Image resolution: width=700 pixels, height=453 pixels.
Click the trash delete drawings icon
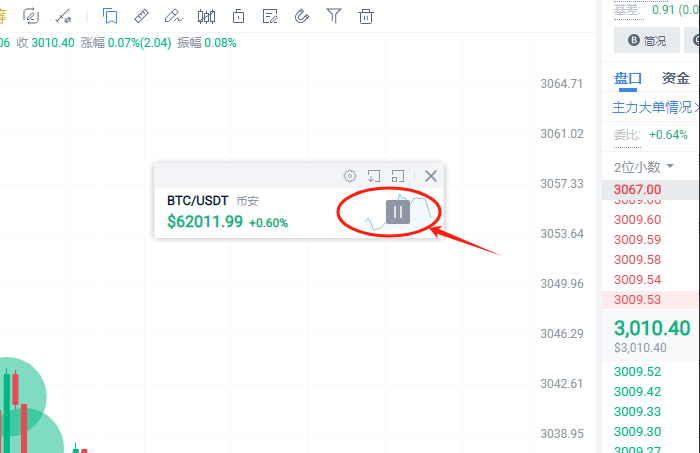tap(366, 17)
